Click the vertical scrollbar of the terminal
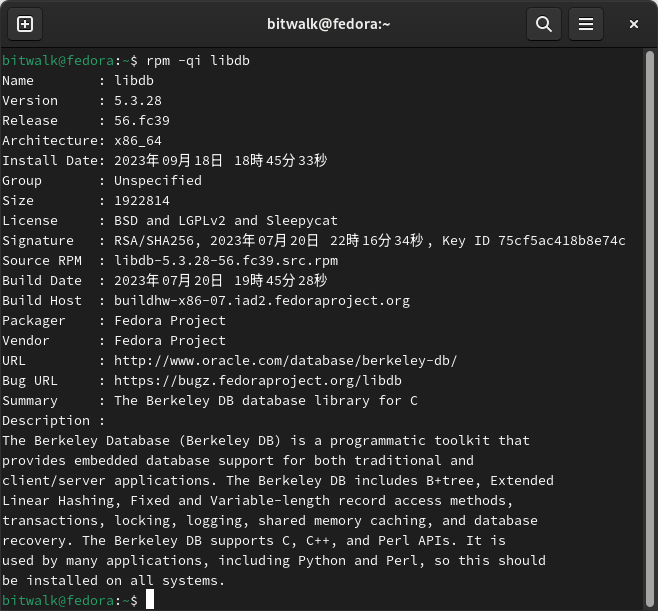This screenshot has width=658, height=611. [x=650, y=327]
